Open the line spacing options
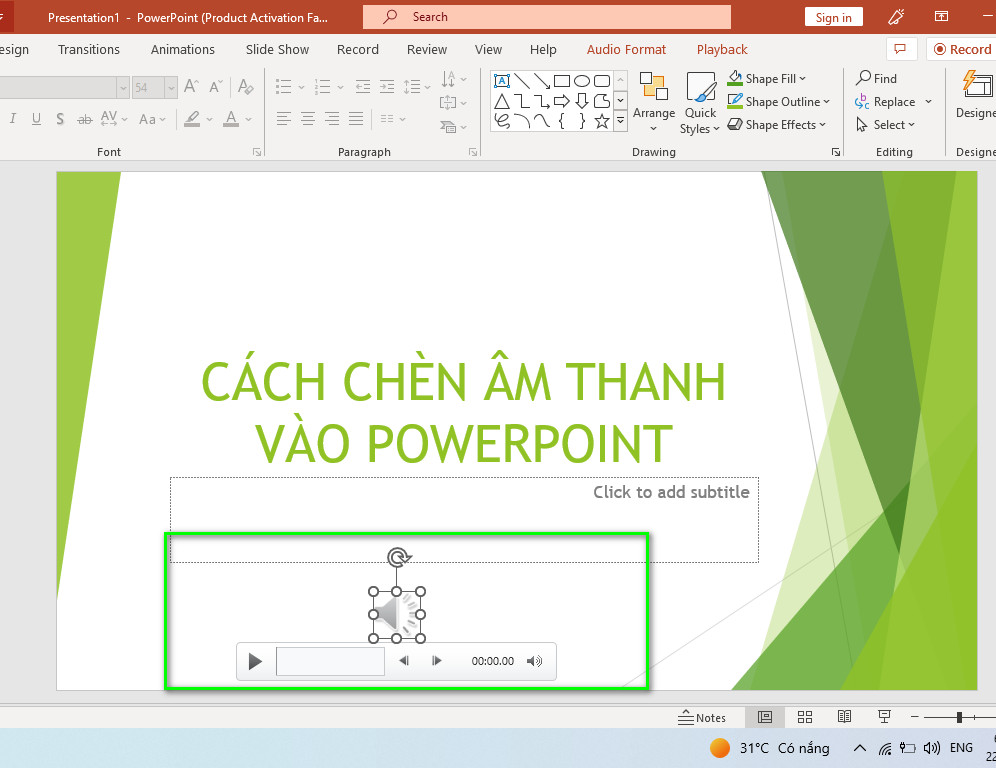The height and width of the screenshot is (768, 996). (416, 86)
